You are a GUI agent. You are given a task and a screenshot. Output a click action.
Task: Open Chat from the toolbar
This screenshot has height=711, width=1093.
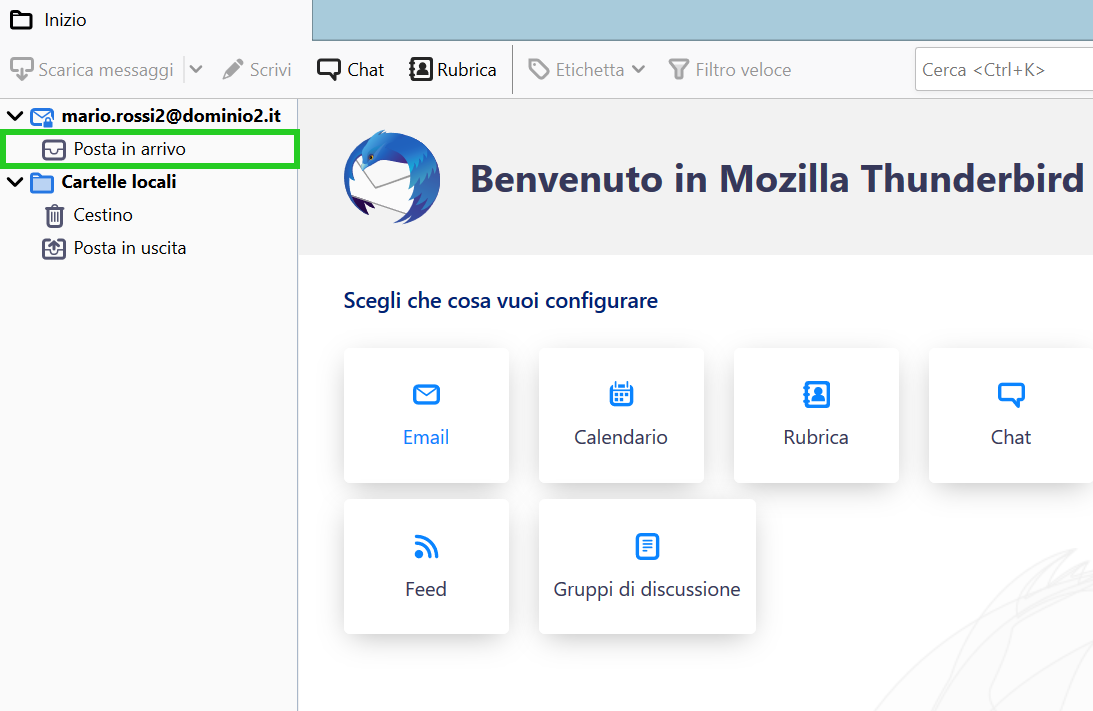(351, 70)
